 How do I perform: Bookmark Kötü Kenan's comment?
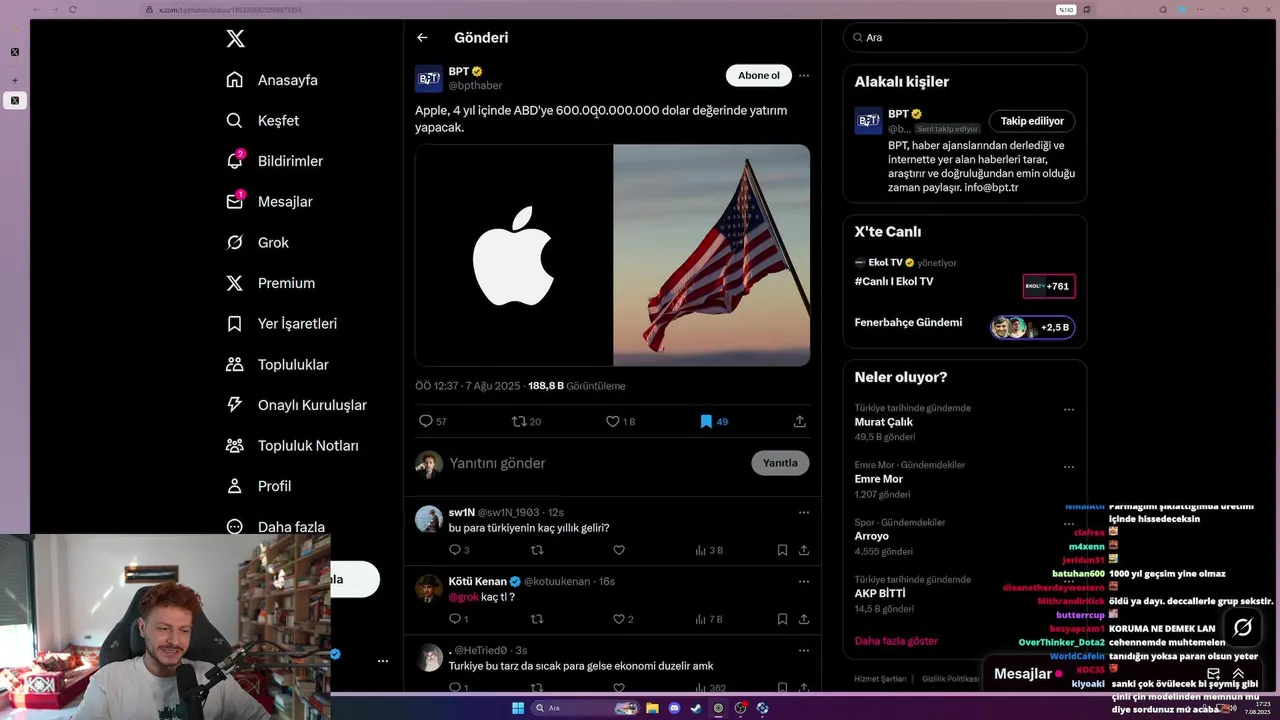[x=782, y=619]
